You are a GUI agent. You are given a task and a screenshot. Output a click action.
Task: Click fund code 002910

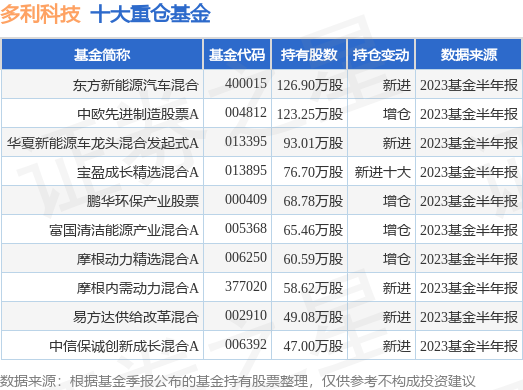pyautogui.click(x=246, y=316)
